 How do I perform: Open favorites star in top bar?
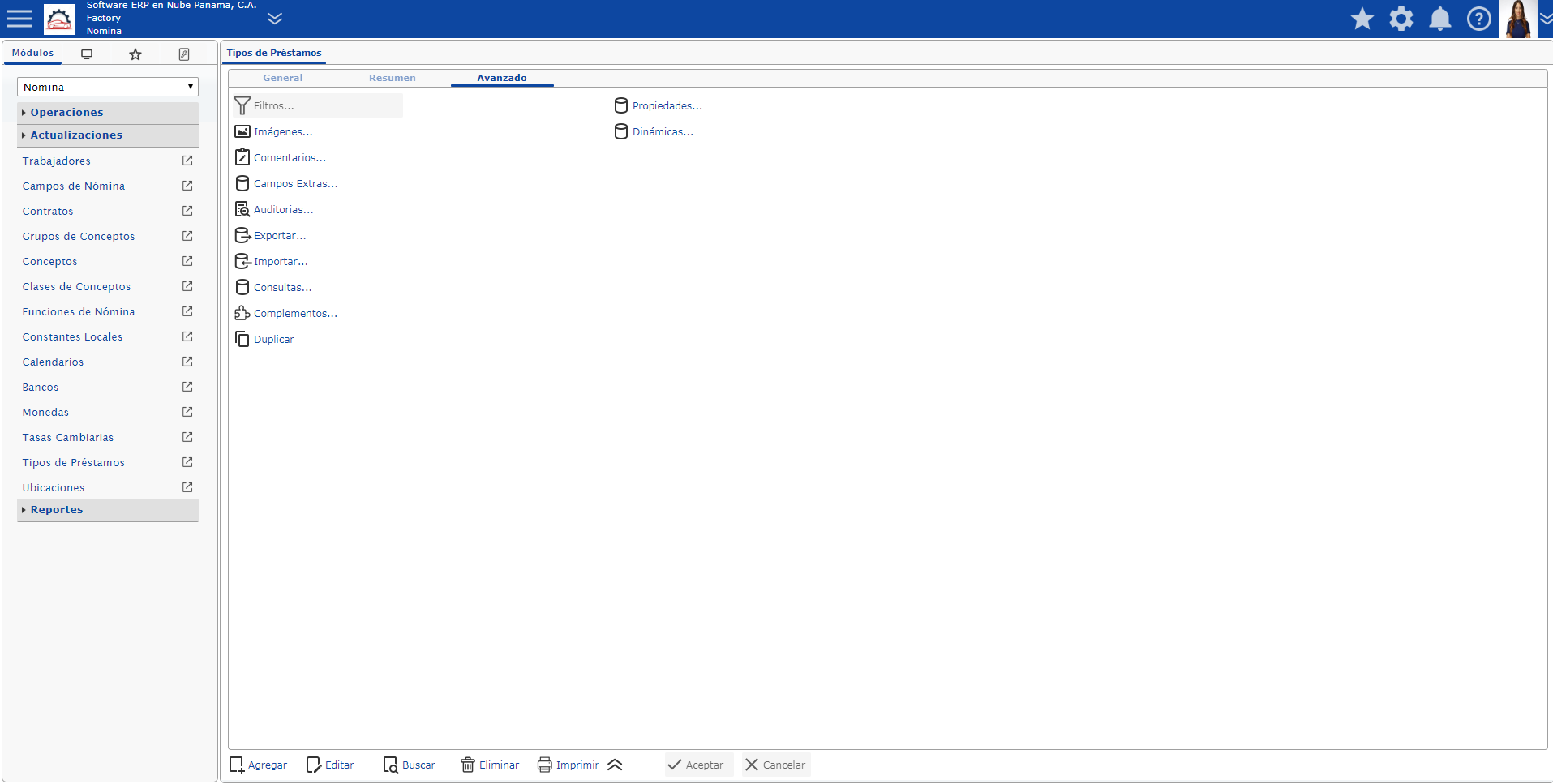click(1362, 19)
